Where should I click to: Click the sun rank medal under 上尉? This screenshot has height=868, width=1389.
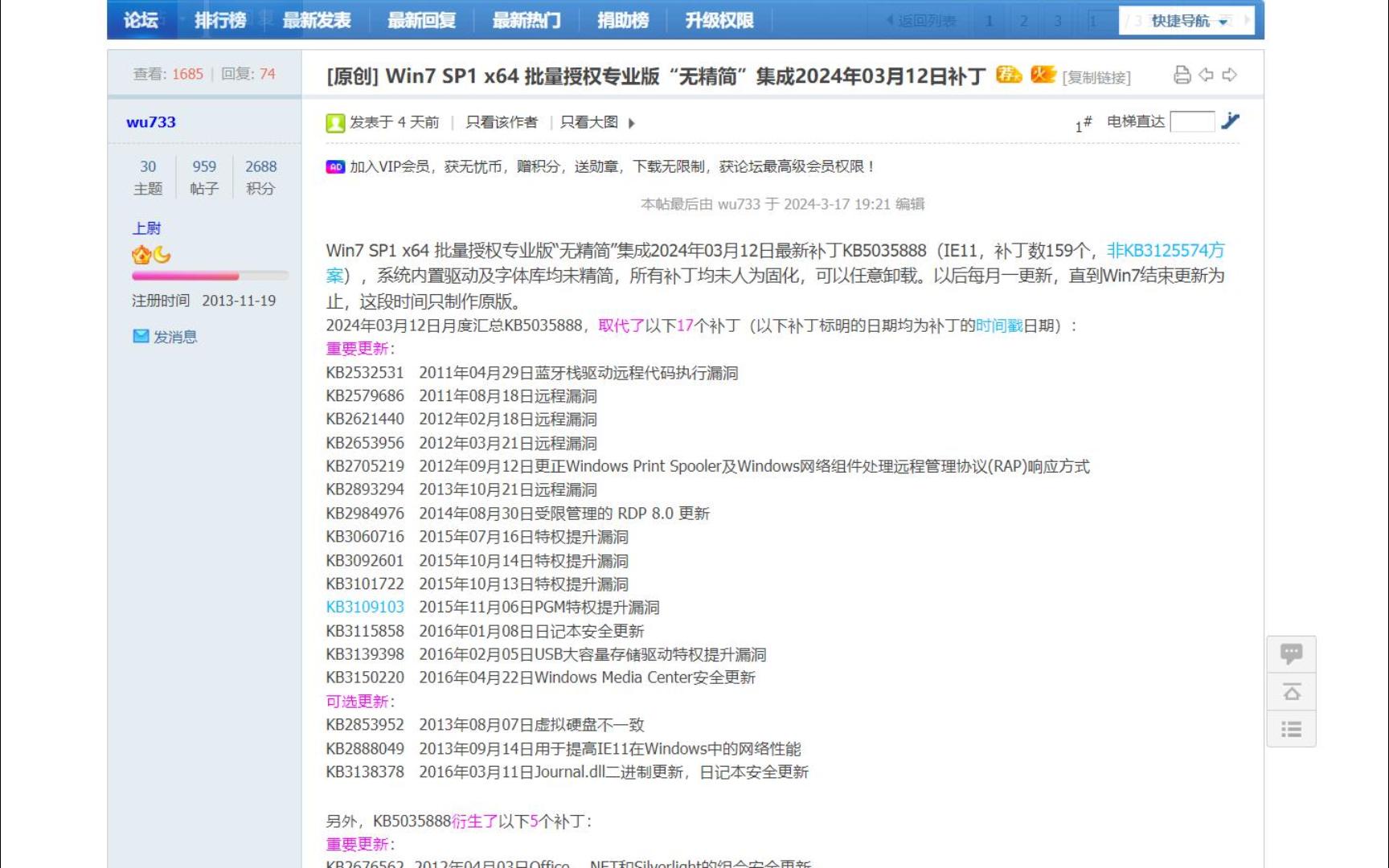click(x=141, y=256)
